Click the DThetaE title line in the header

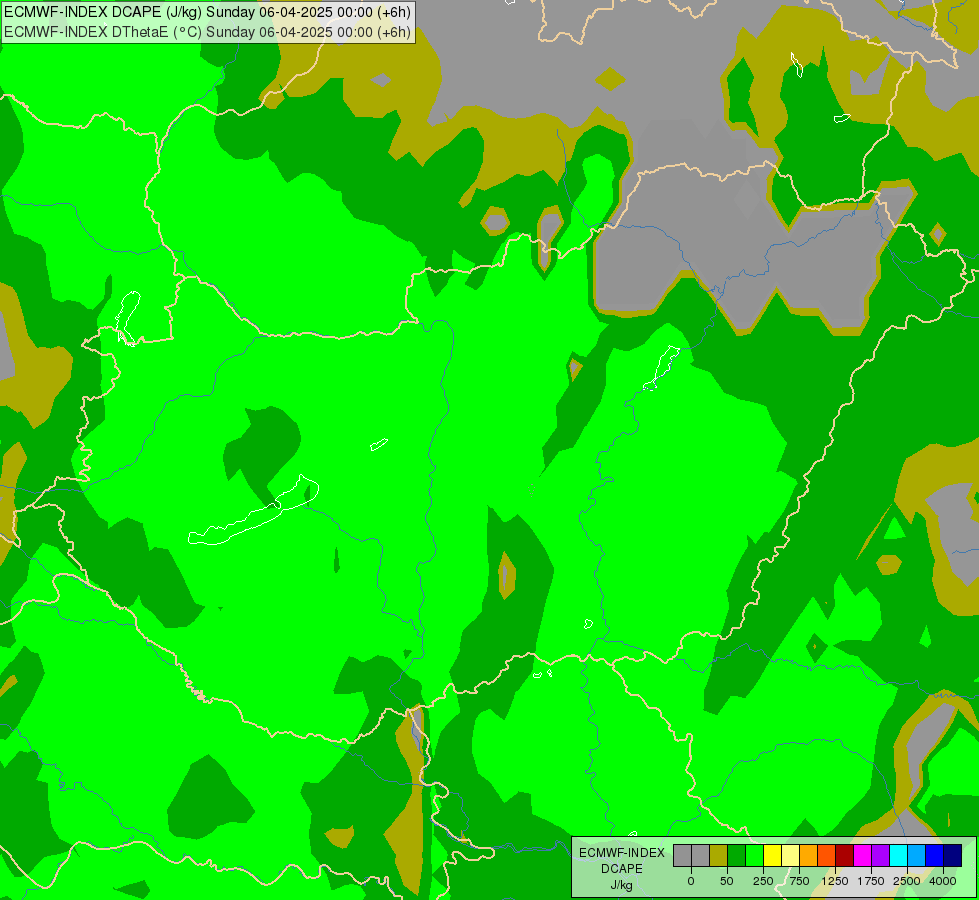(x=207, y=32)
